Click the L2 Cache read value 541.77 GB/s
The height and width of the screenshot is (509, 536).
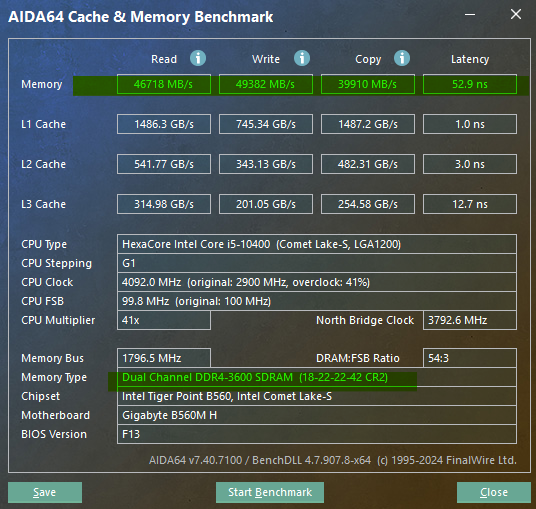164,164
